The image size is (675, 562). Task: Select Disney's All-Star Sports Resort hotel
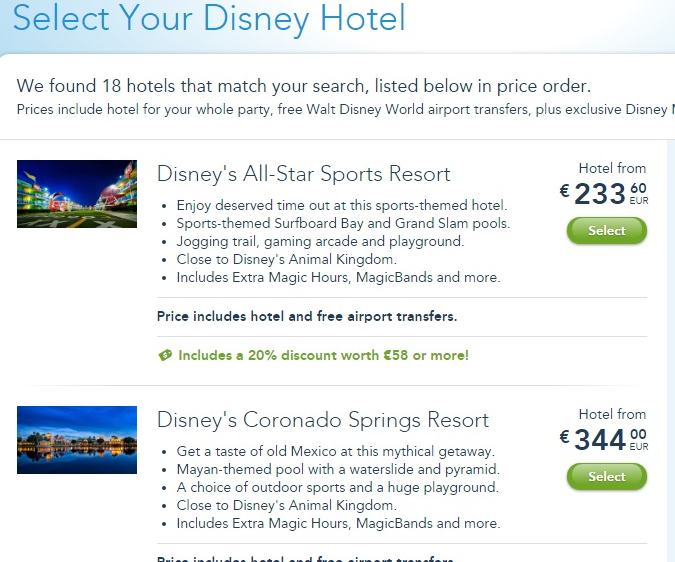[607, 231]
